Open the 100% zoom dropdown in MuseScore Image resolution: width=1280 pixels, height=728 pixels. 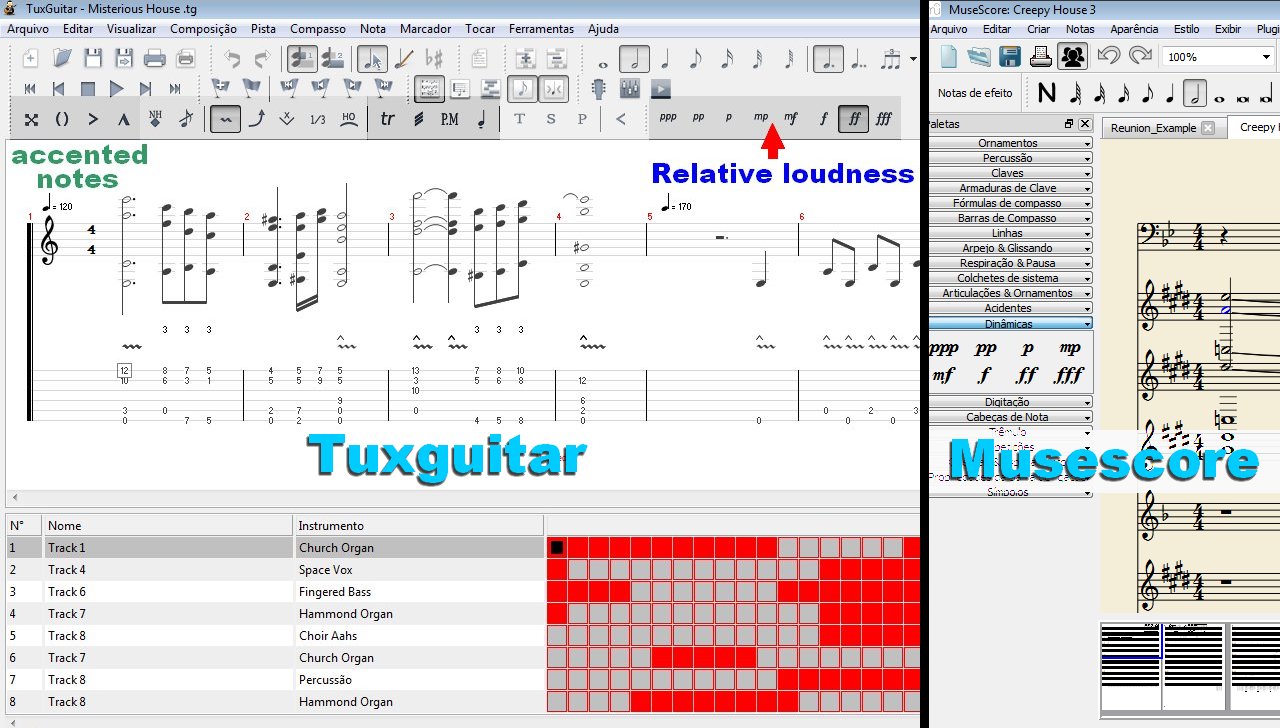1215,57
